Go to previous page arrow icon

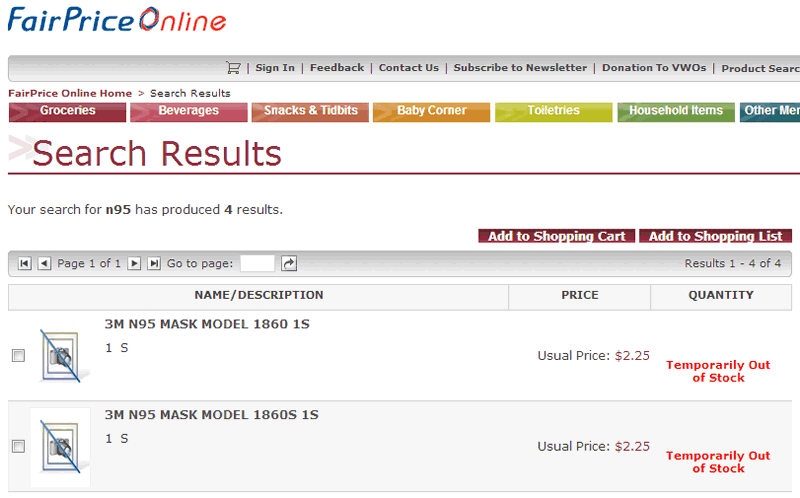(45, 263)
